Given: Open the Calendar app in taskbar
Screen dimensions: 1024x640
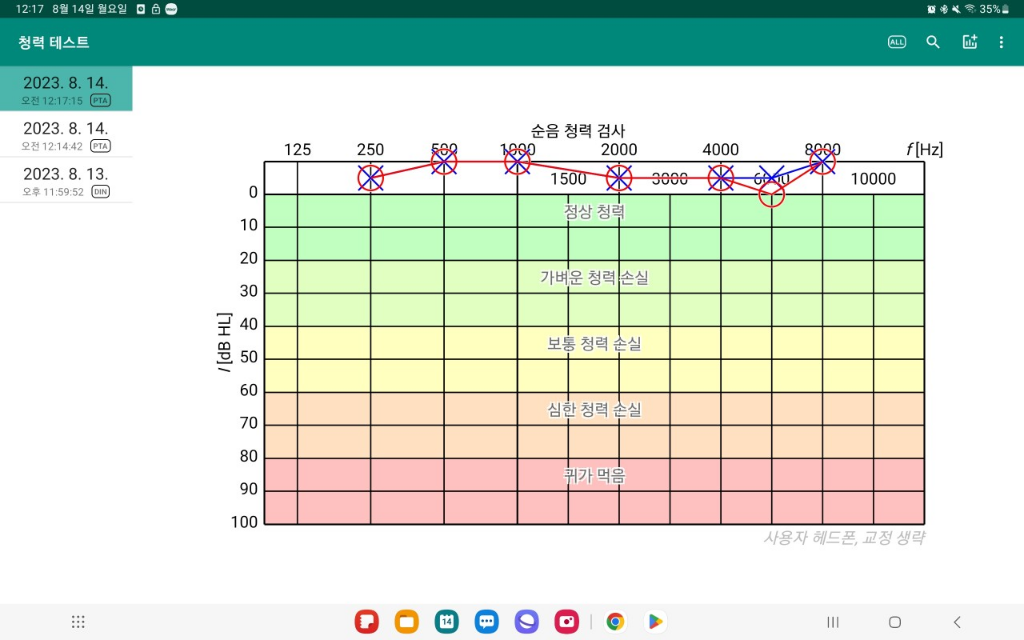Looking at the screenshot, I should point(447,622).
